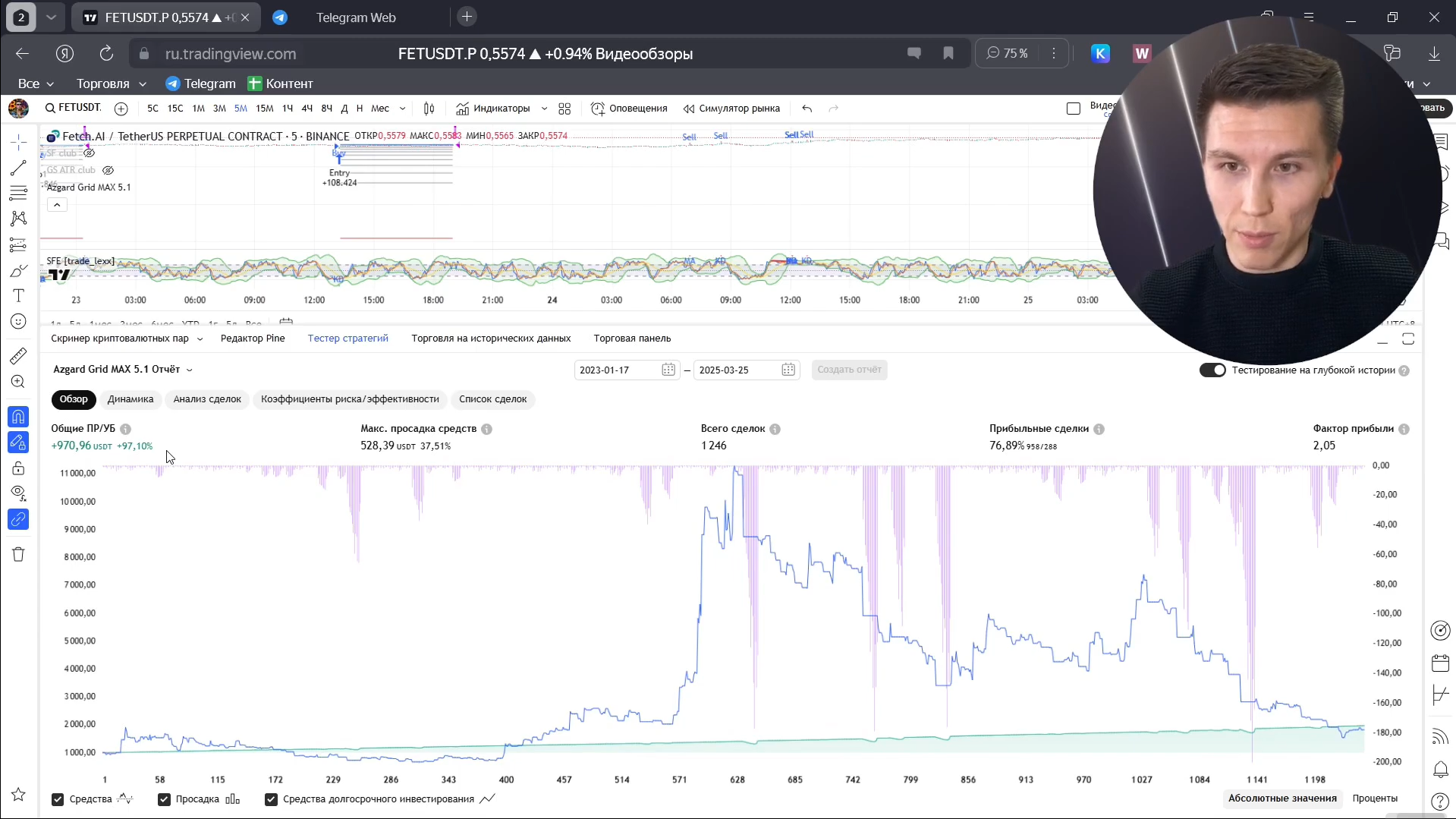
Task: Switch chart to Абсолютные значения
Action: click(1282, 799)
